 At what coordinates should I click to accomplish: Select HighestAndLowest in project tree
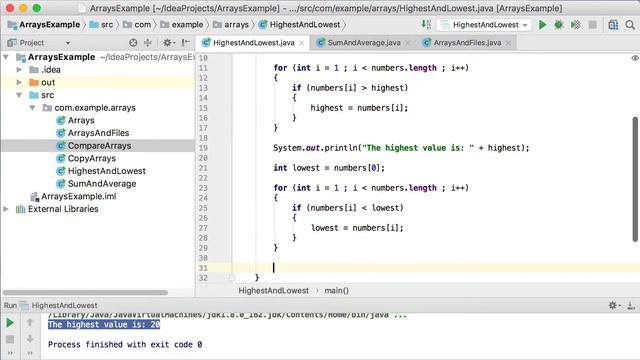(107, 171)
